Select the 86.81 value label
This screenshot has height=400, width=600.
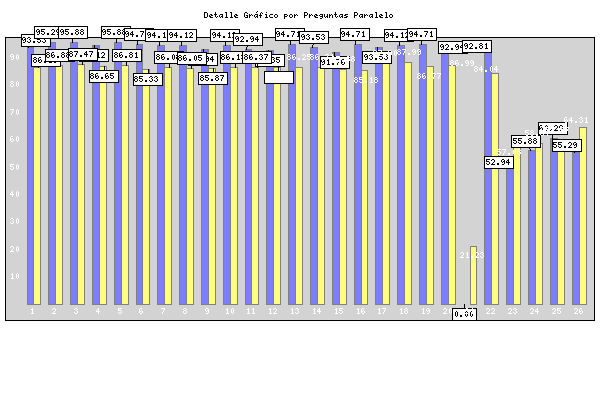(x=127, y=55)
